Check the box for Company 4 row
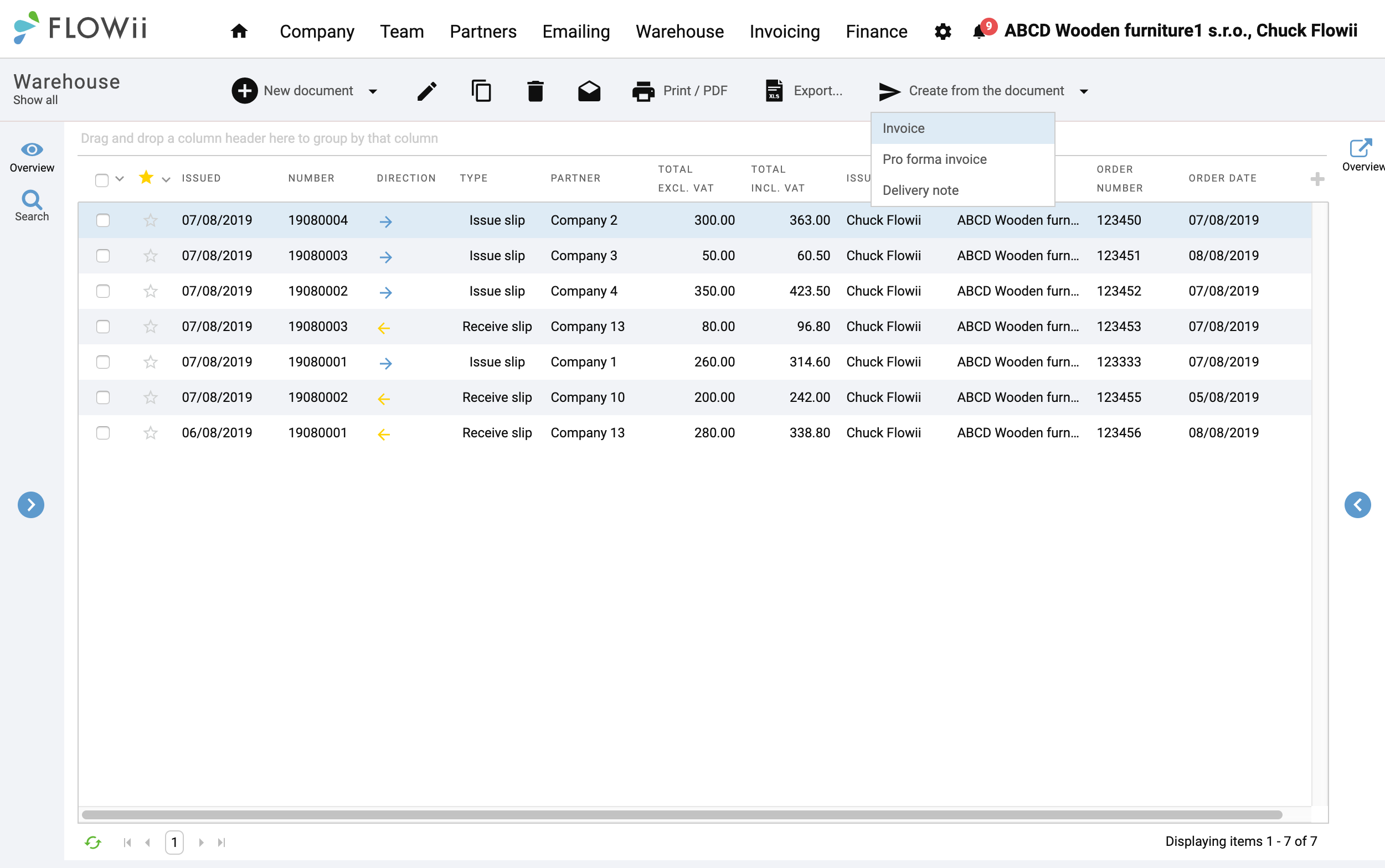The height and width of the screenshot is (868, 1385). 103,291
